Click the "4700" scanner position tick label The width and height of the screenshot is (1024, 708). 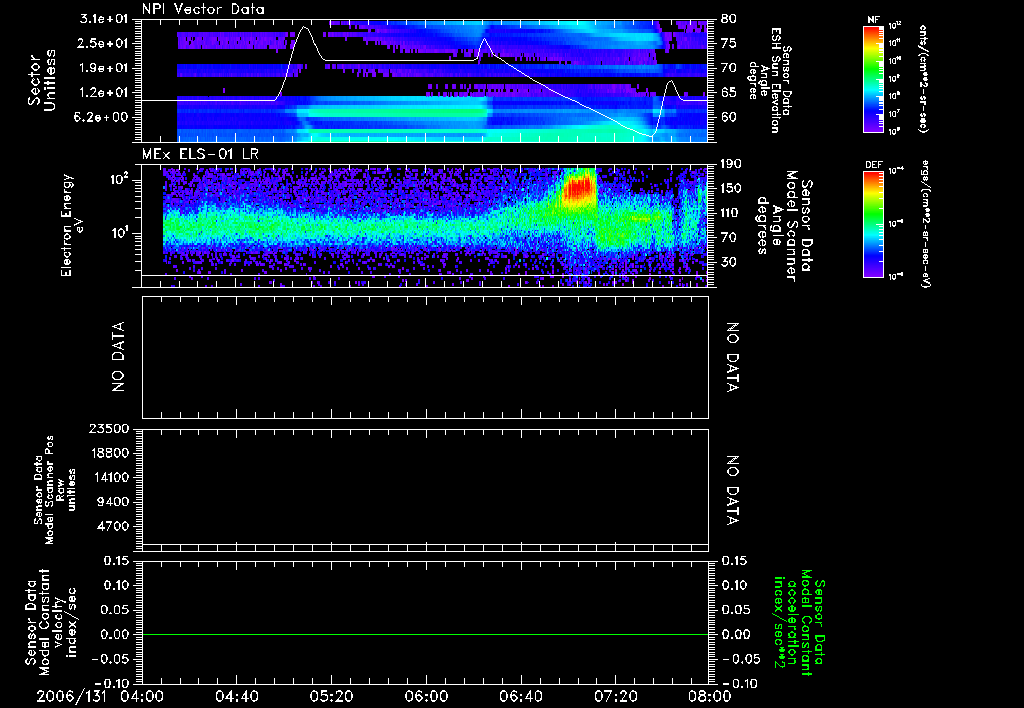click(115, 526)
